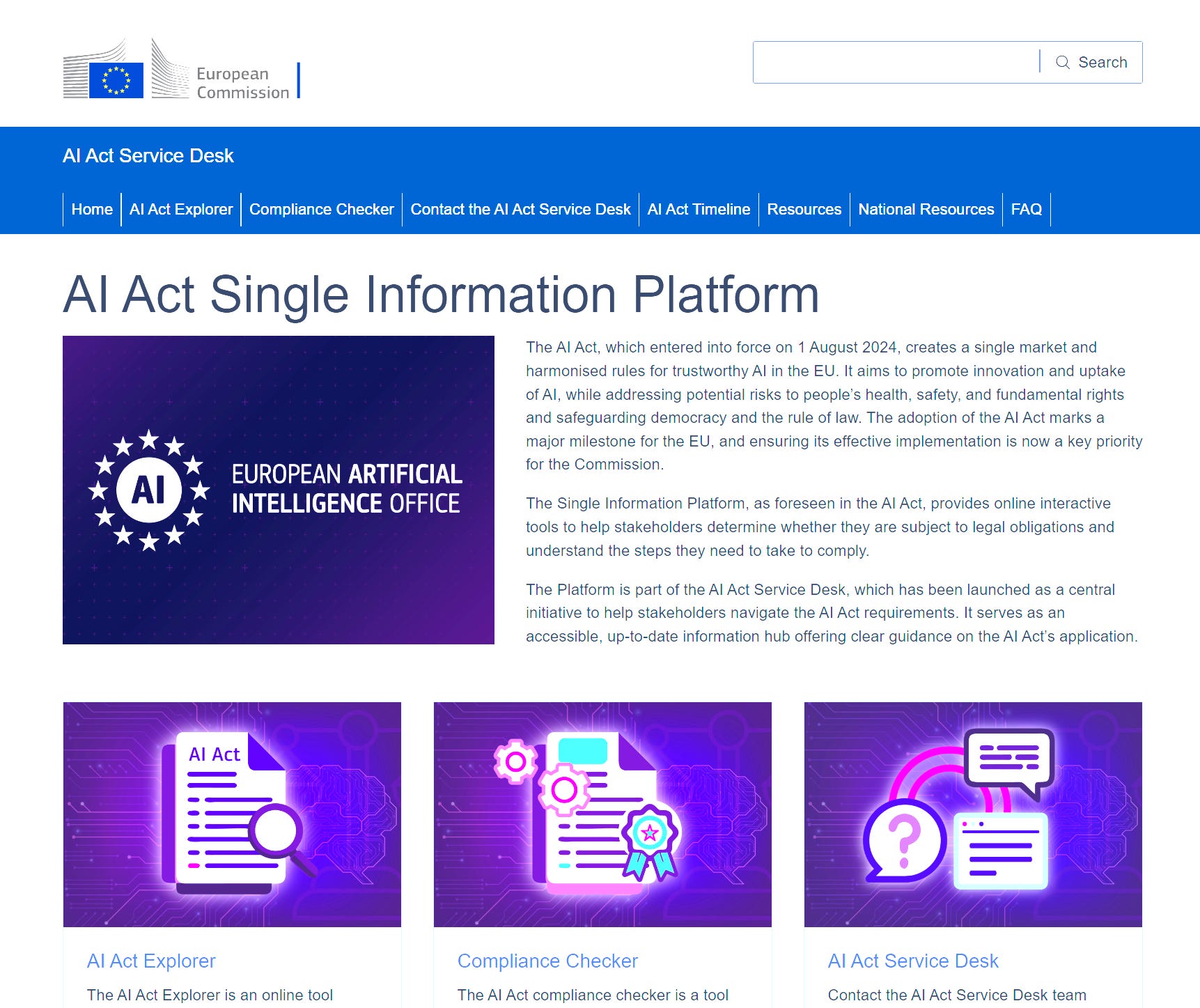The width and height of the screenshot is (1200, 1008).
Task: Open the AI Act Explorer card heading link
Action: pos(151,961)
